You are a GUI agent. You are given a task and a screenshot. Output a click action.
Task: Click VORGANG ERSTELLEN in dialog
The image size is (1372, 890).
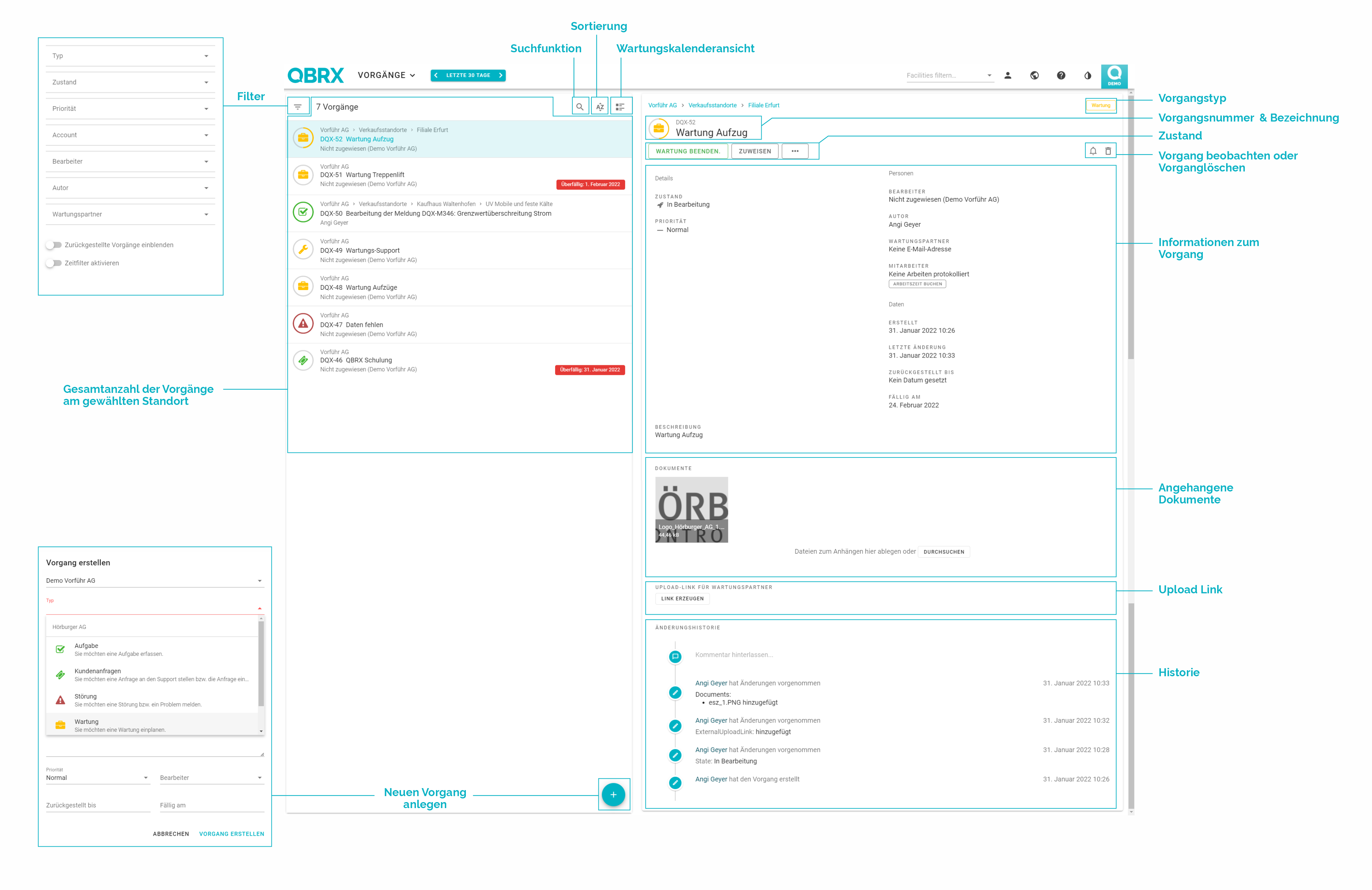tap(232, 834)
